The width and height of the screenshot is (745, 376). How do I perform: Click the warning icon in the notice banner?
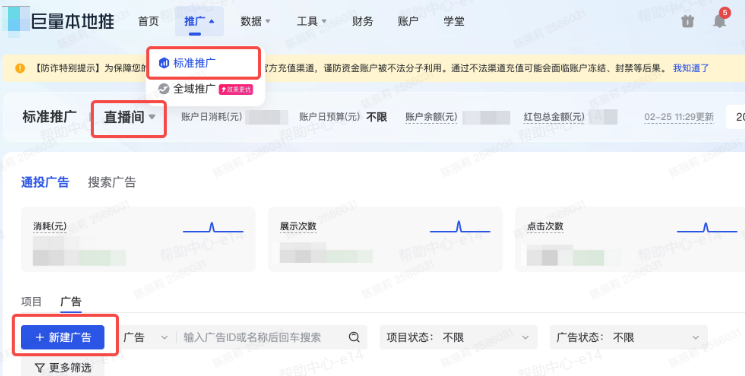pyautogui.click(x=20, y=68)
